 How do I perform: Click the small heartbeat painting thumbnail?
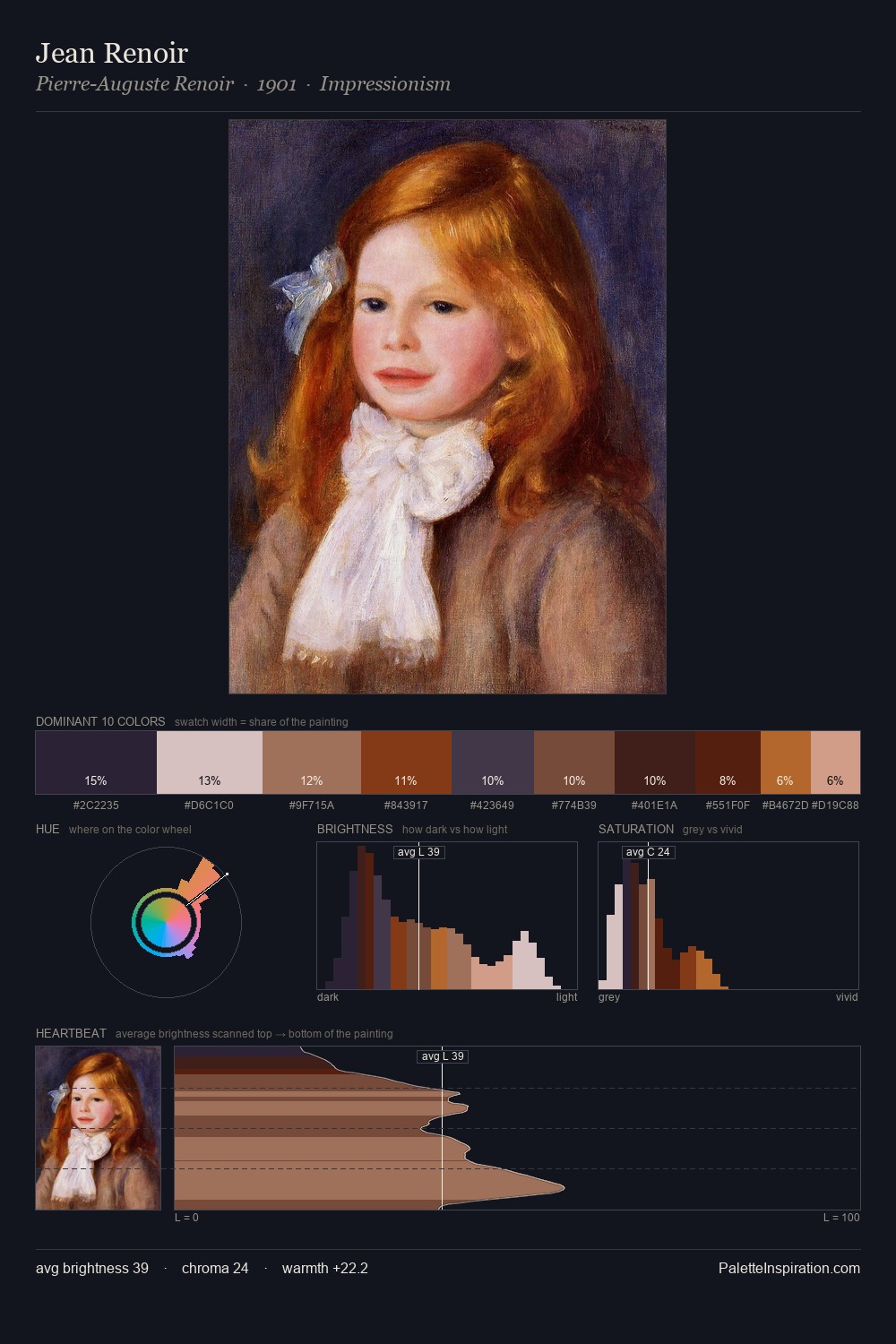tap(99, 1128)
